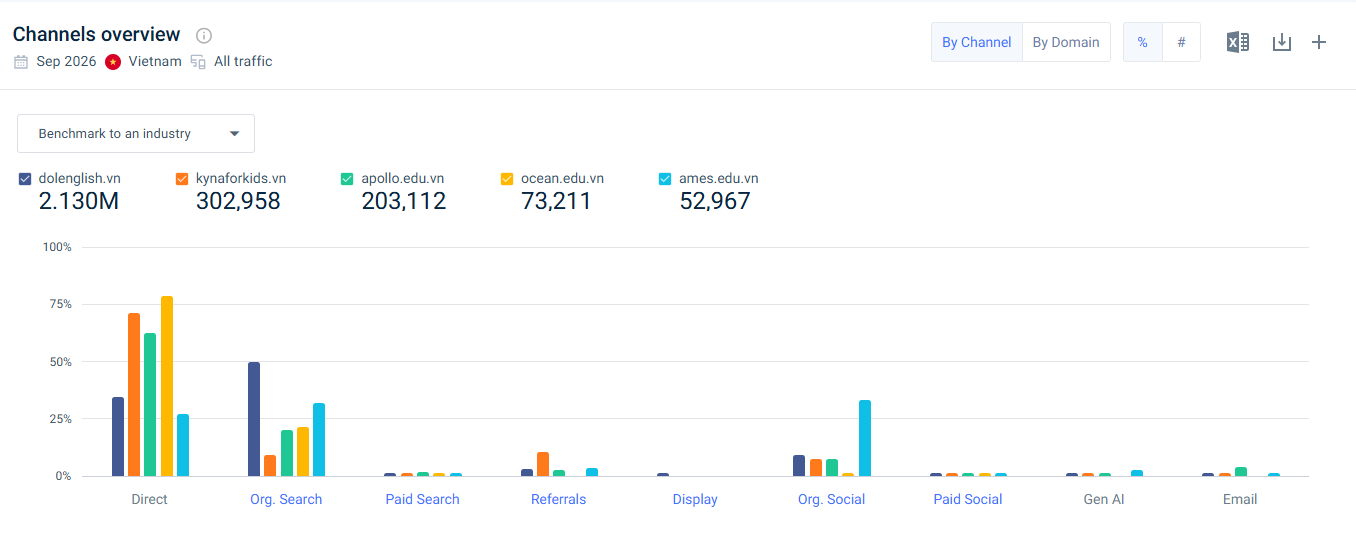Switch to the By Channel view
1356x540 pixels.
tap(977, 42)
